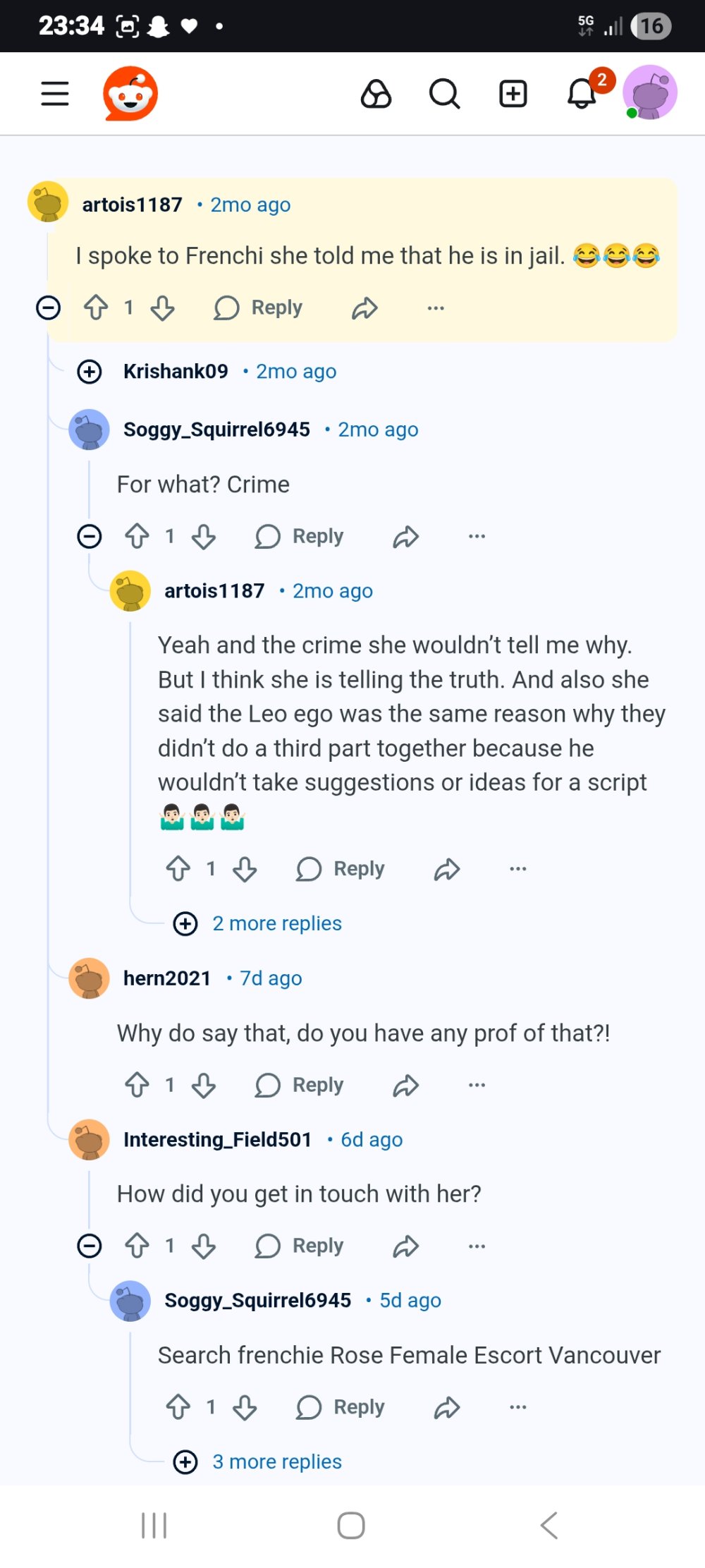Open the user profile avatar menu
Screen dimensions: 705x1568
click(650, 93)
